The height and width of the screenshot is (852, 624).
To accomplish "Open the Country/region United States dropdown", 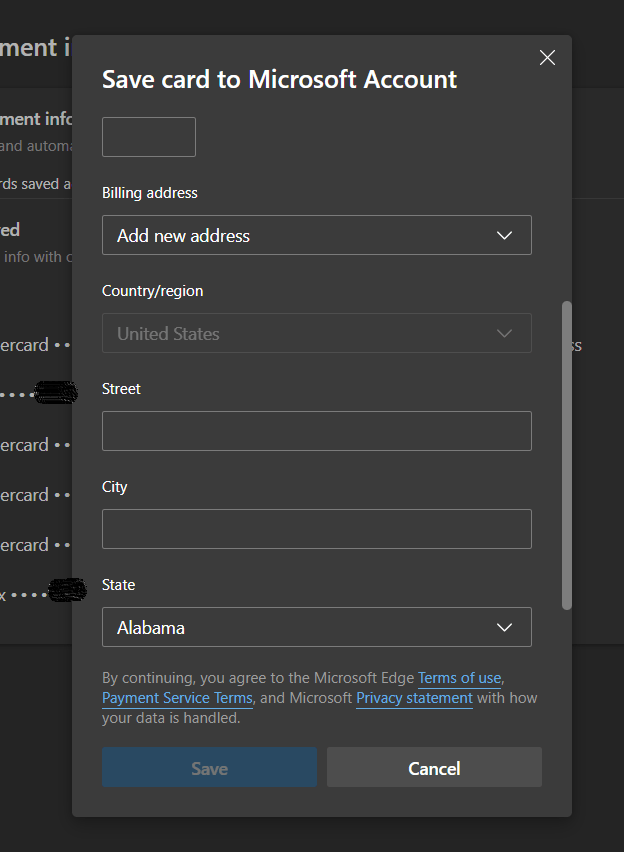I will (x=317, y=333).
